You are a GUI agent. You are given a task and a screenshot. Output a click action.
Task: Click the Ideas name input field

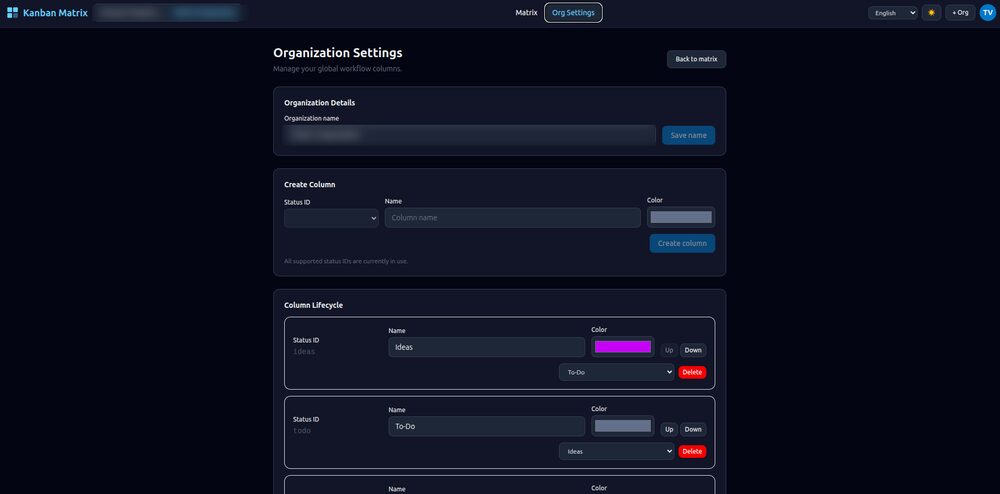pyautogui.click(x=487, y=347)
